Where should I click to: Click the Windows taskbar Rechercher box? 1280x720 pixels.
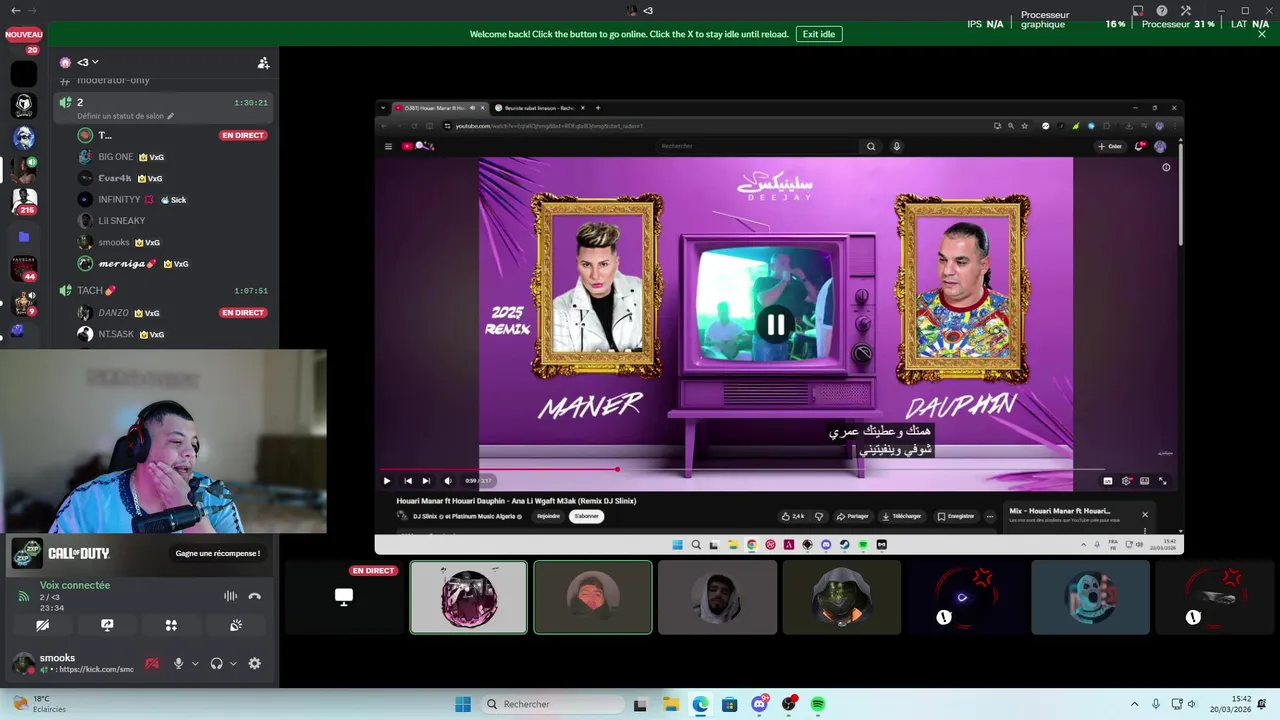pos(552,704)
